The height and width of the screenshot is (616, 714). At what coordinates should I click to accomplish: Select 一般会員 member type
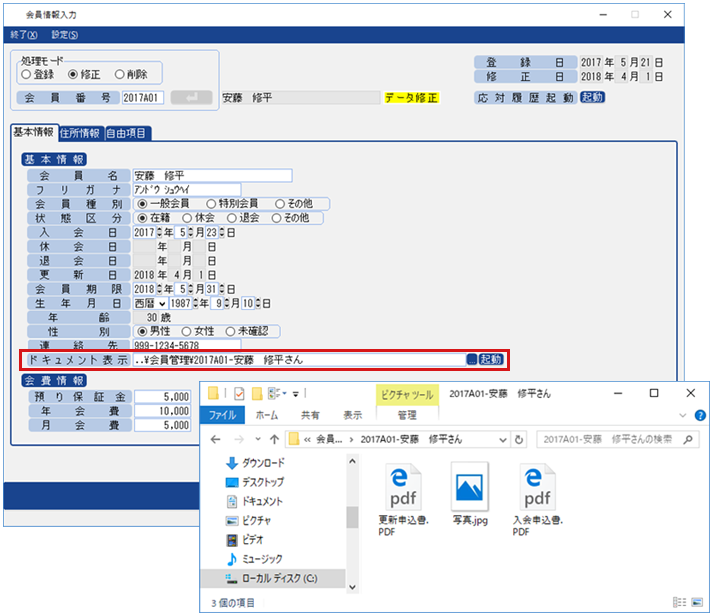(163, 204)
